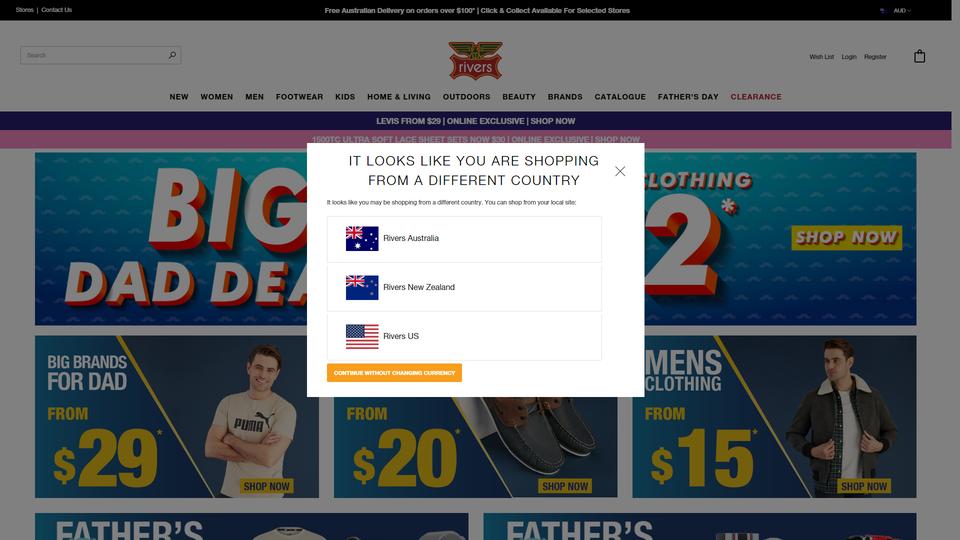The width and height of the screenshot is (960, 540).
Task: Click the Register link
Action: [876, 57]
